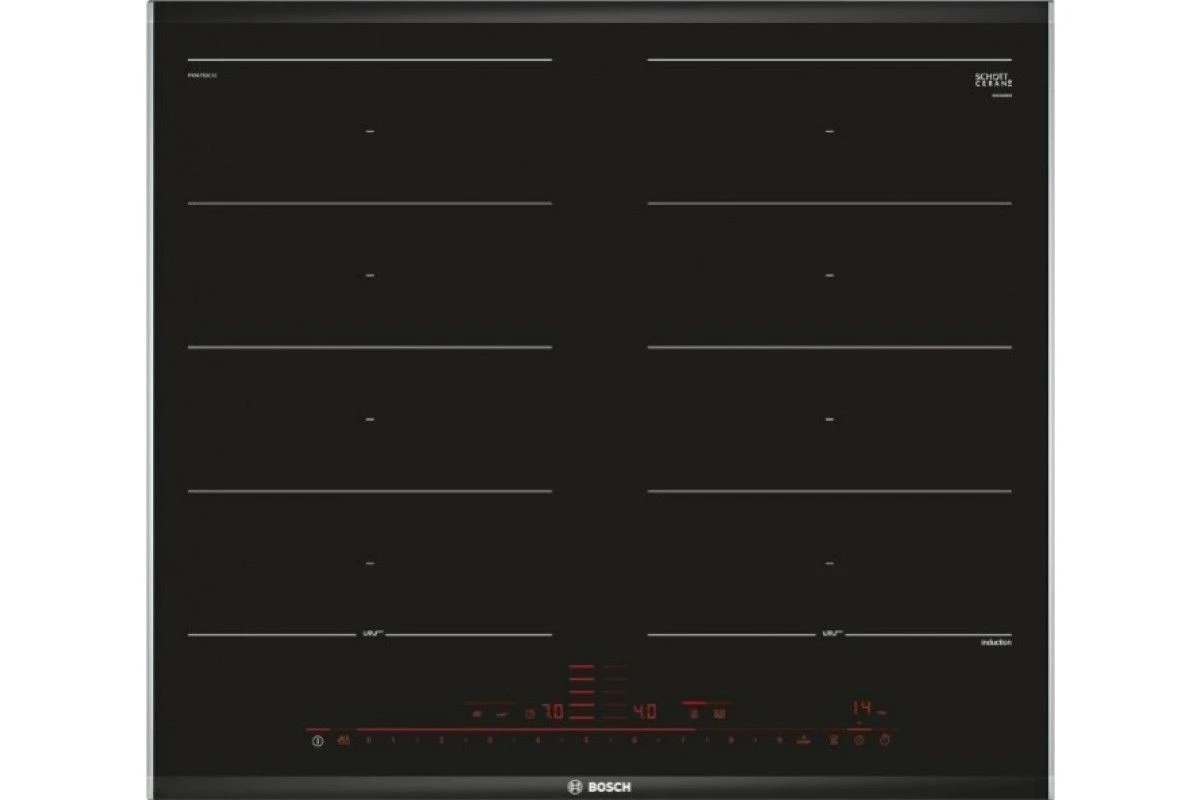
Task: Tap the BOSCH logo on bottom trim
Action: [599, 787]
